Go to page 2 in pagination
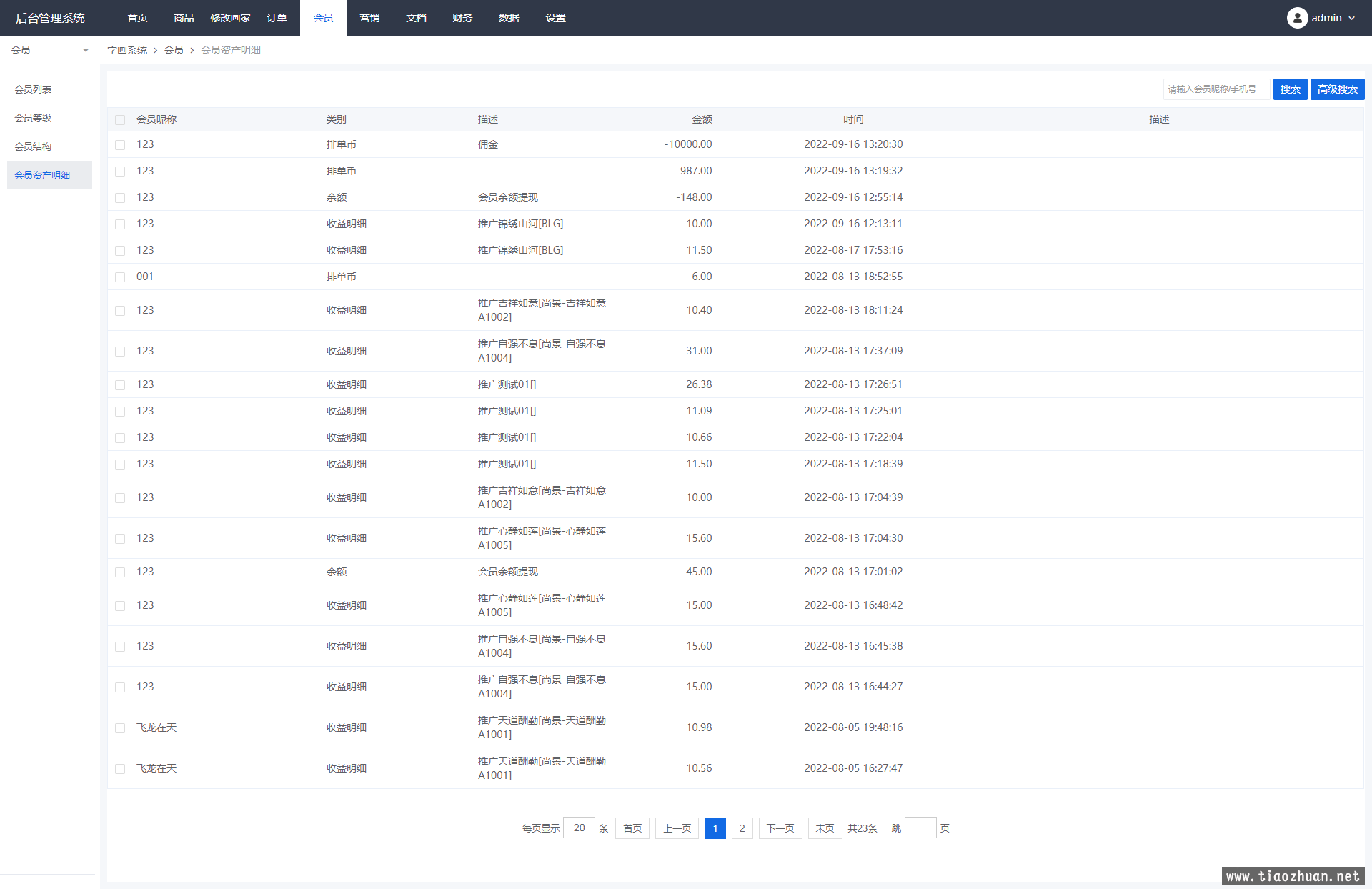Screen dimensions: 1372x889 742,828
